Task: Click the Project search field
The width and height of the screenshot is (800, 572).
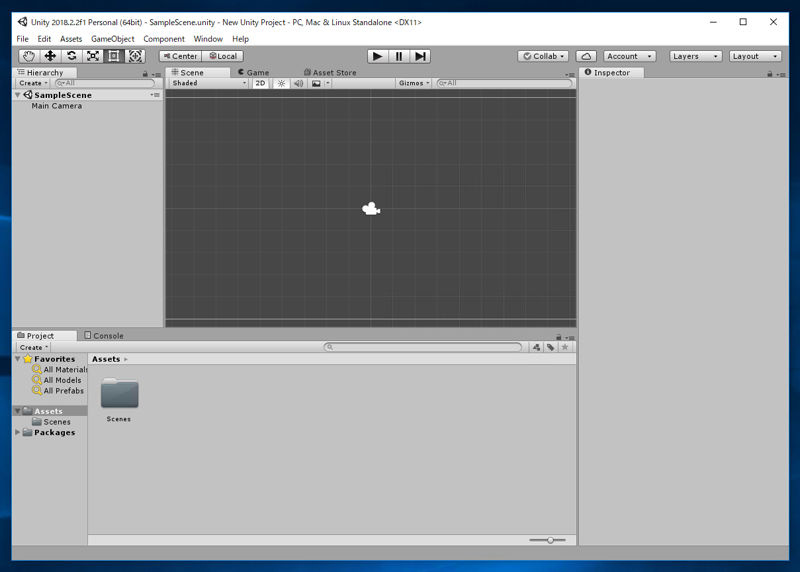Action: click(423, 347)
